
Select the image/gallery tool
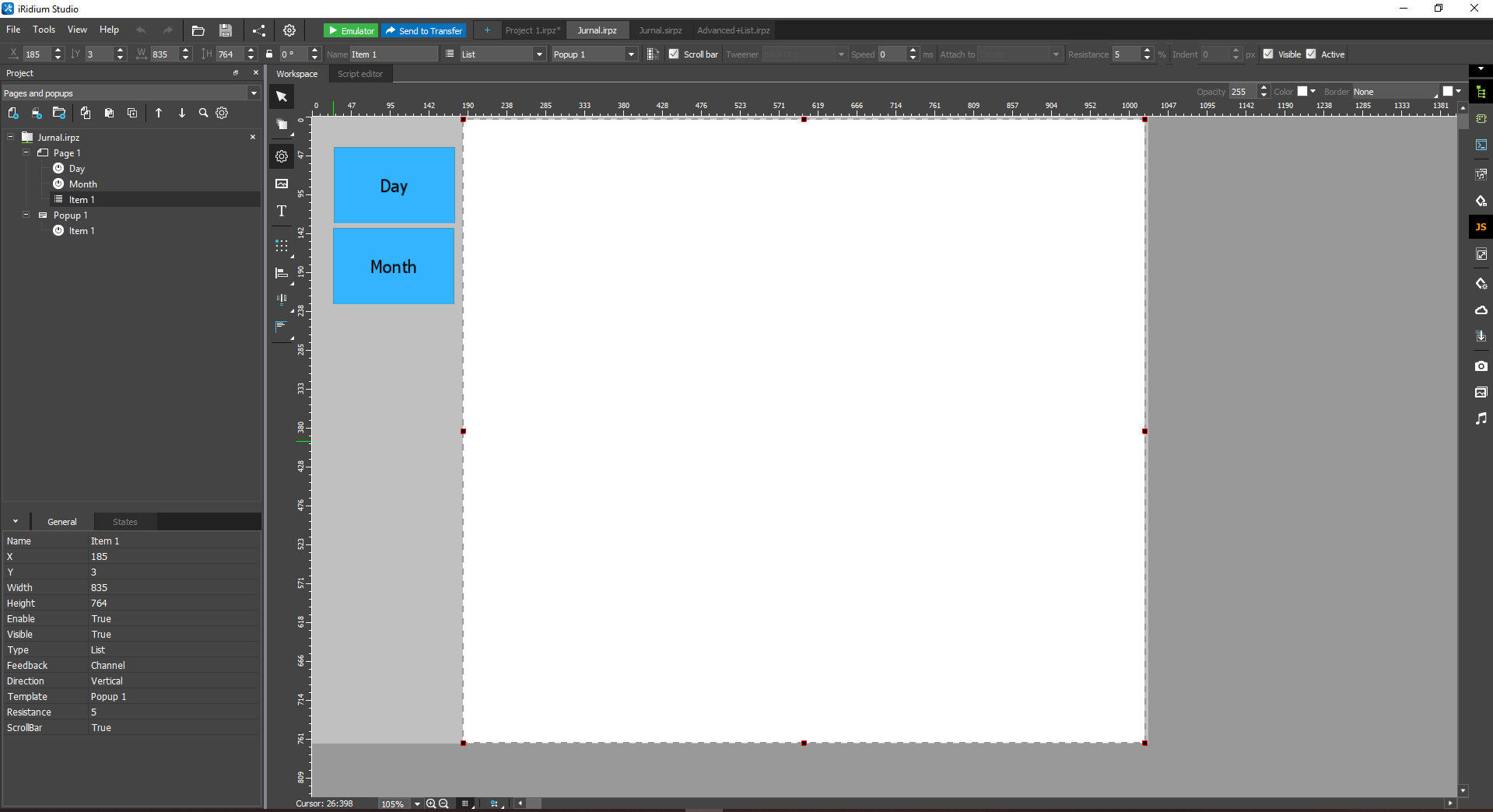(x=280, y=184)
